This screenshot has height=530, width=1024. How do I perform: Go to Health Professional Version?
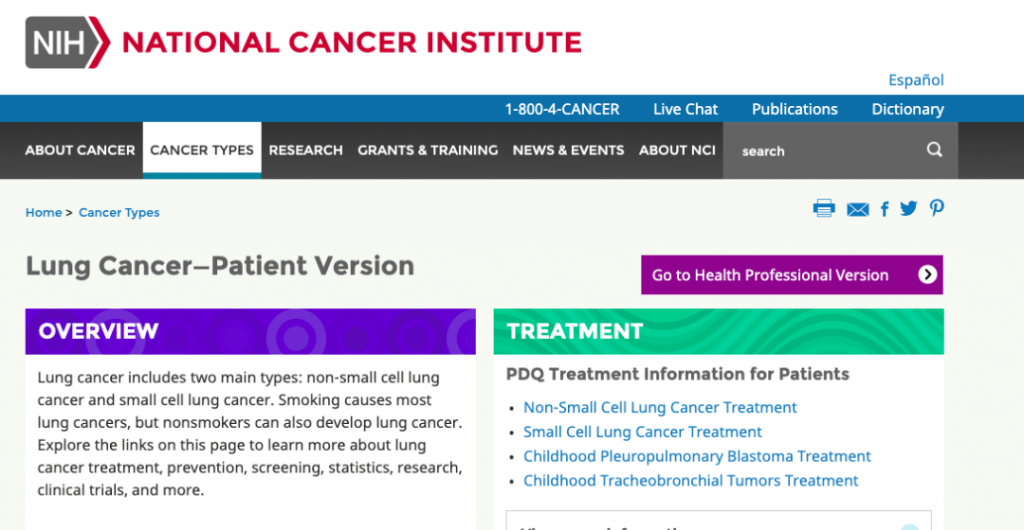[770, 275]
